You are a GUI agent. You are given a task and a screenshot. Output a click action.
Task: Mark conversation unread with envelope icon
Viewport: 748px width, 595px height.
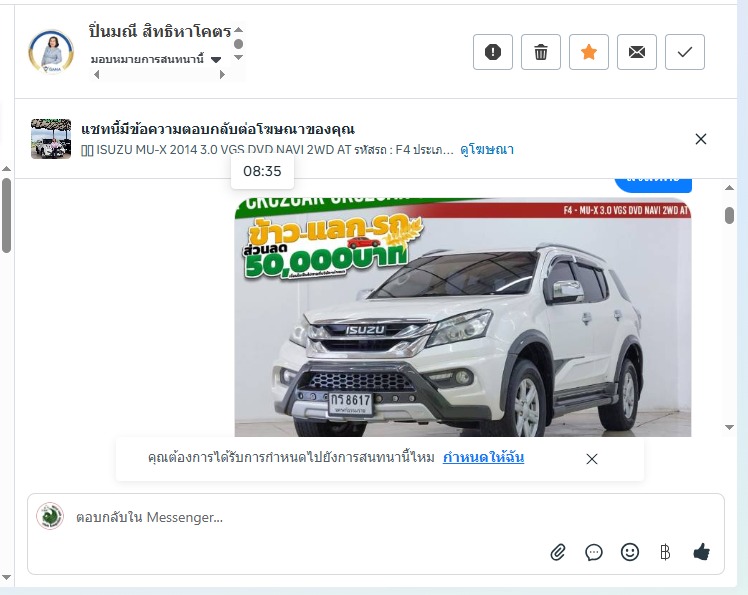pyautogui.click(x=637, y=52)
